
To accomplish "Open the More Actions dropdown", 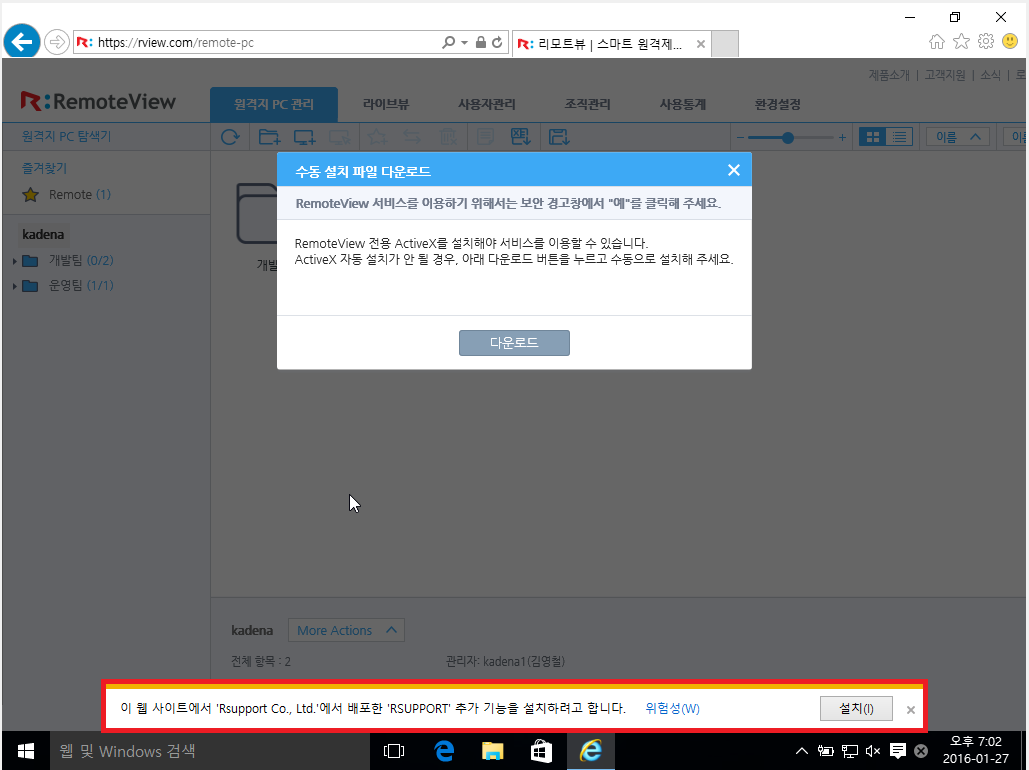I will 346,630.
